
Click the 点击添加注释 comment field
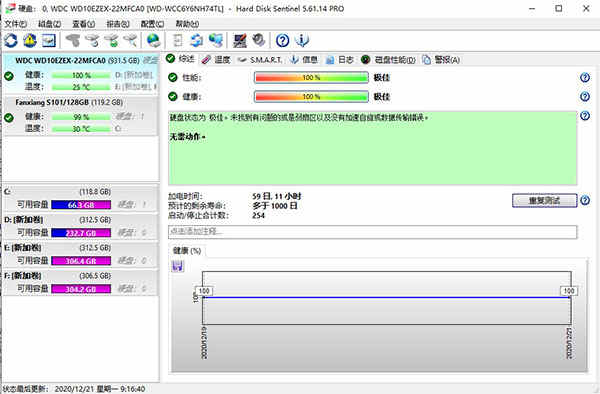372,232
